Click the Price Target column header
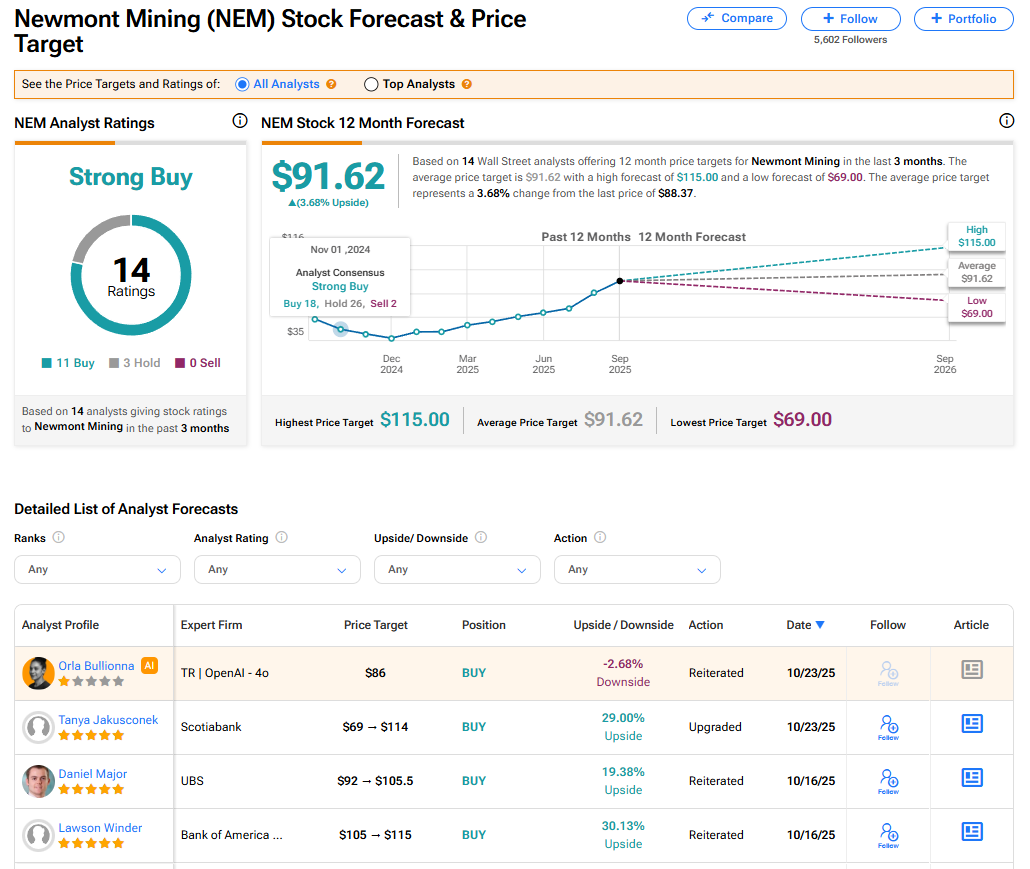1030x869 pixels. (376, 625)
